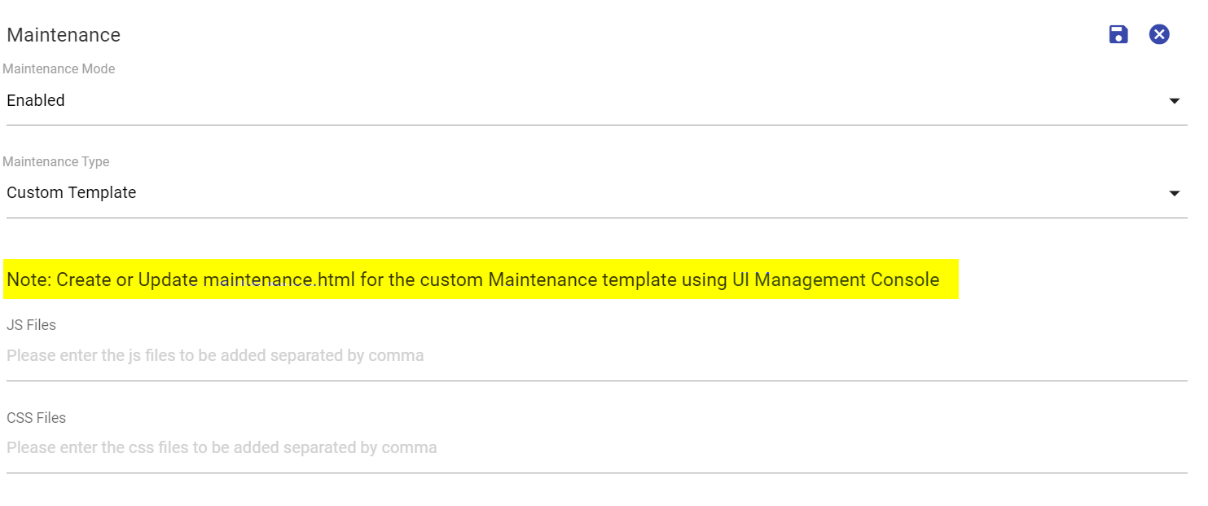The image size is (1208, 506).
Task: Click the word 'comma' in CSS placeholder
Action: (413, 448)
